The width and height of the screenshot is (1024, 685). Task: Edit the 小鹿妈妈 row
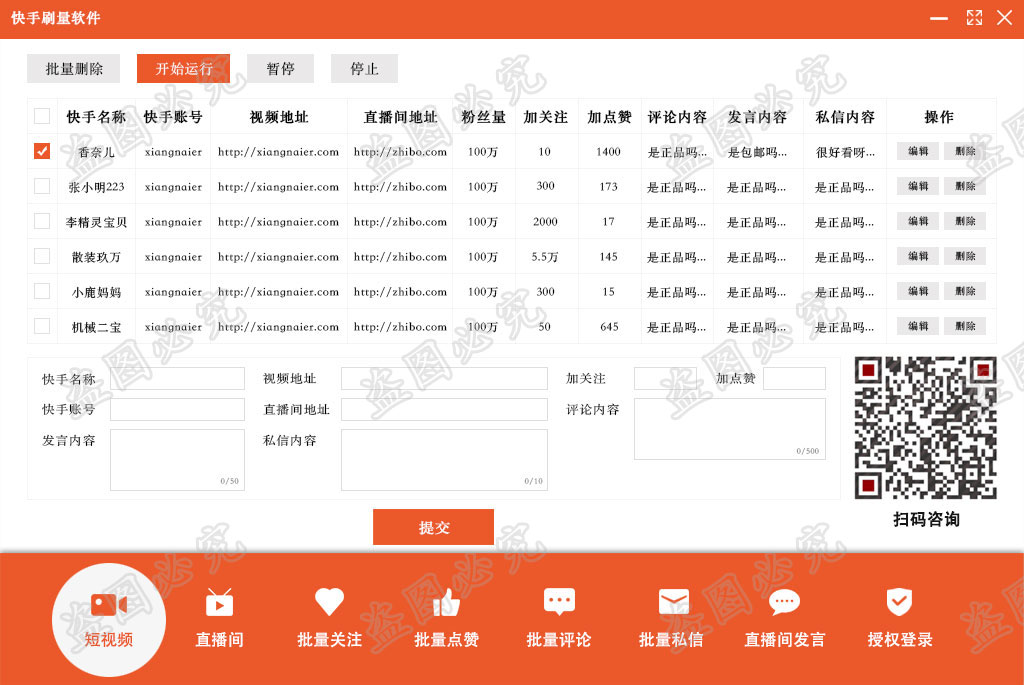[918, 291]
